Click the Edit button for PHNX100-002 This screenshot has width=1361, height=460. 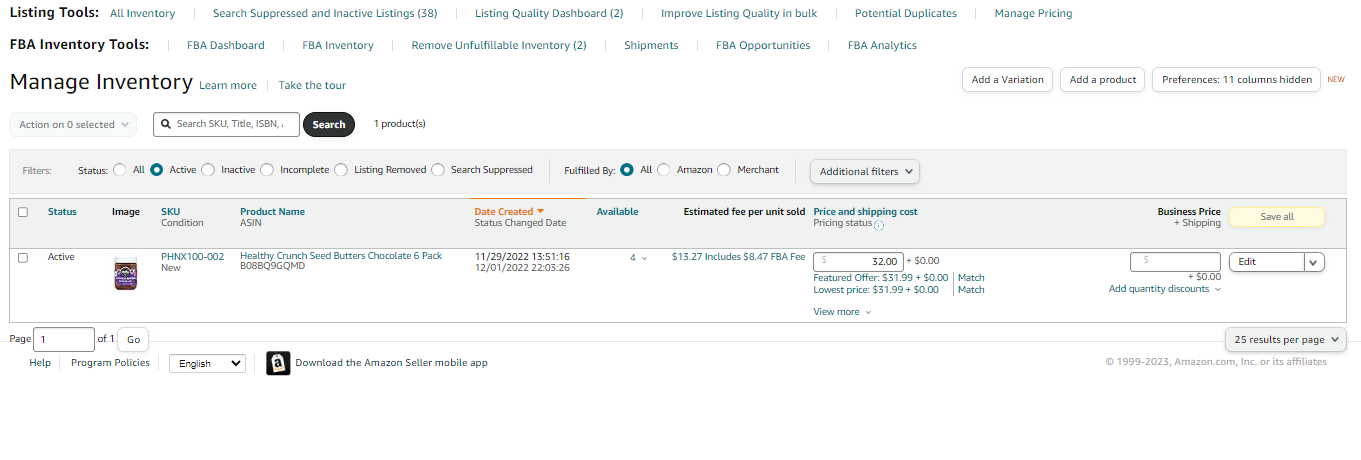click(1266, 262)
